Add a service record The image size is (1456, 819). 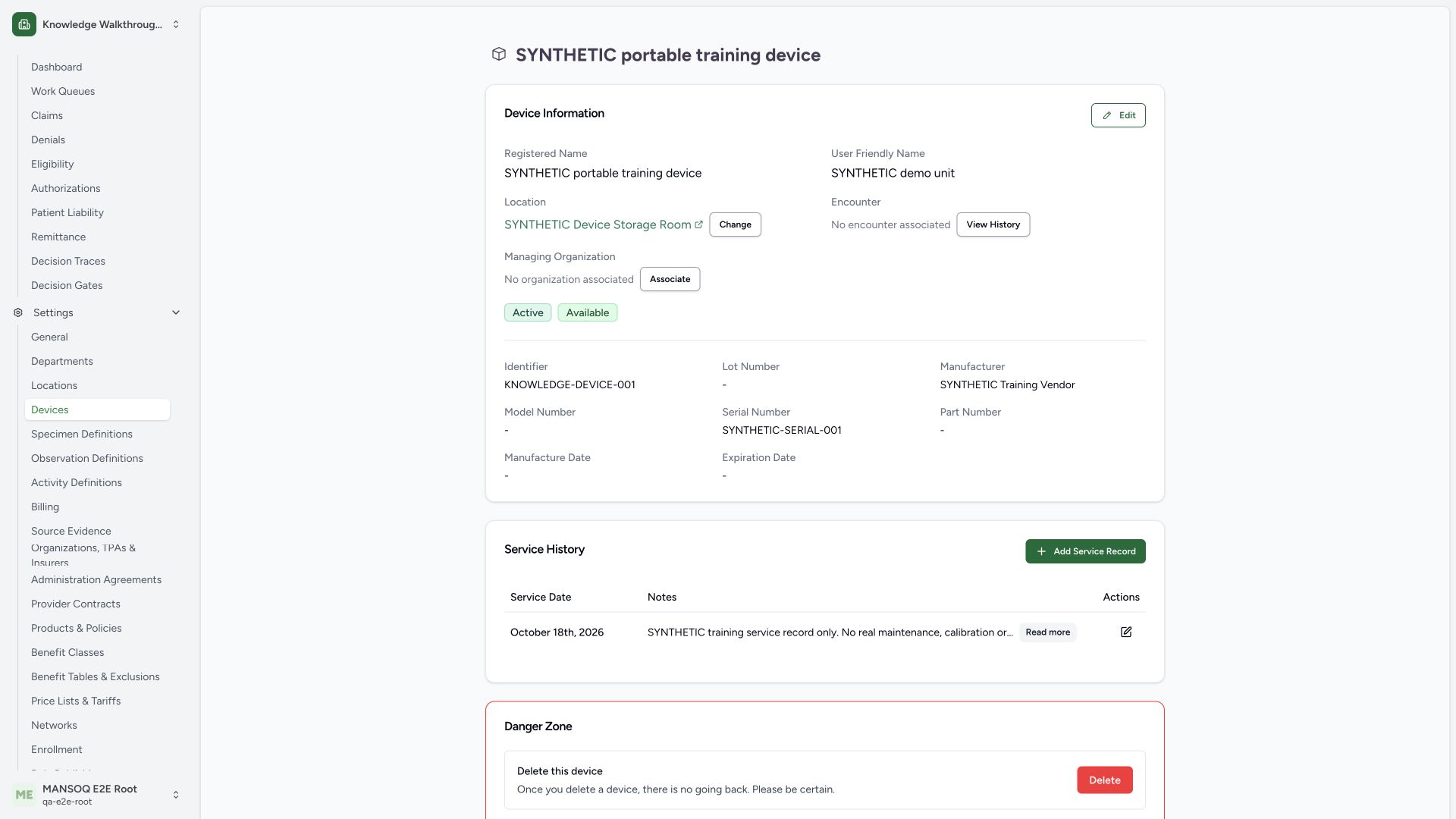coord(1085,551)
